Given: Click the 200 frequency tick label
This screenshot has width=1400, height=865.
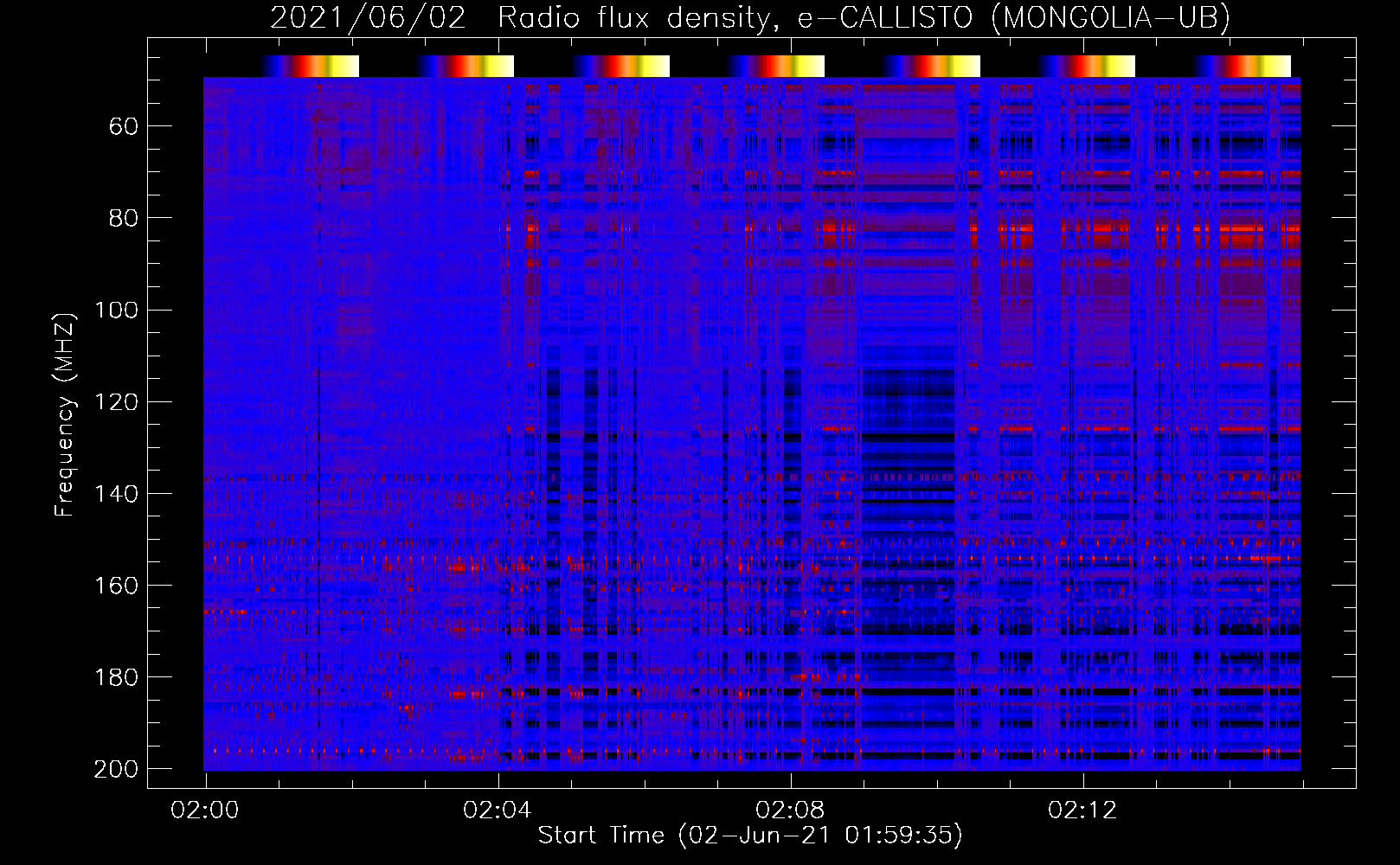Looking at the screenshot, I should (x=115, y=769).
